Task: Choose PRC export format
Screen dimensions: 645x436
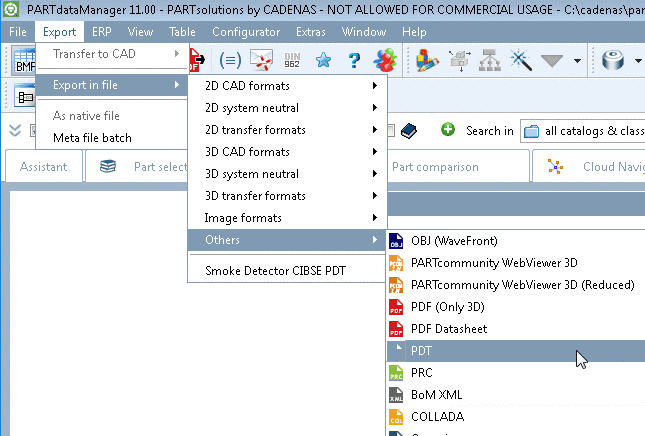Action: pos(515,373)
